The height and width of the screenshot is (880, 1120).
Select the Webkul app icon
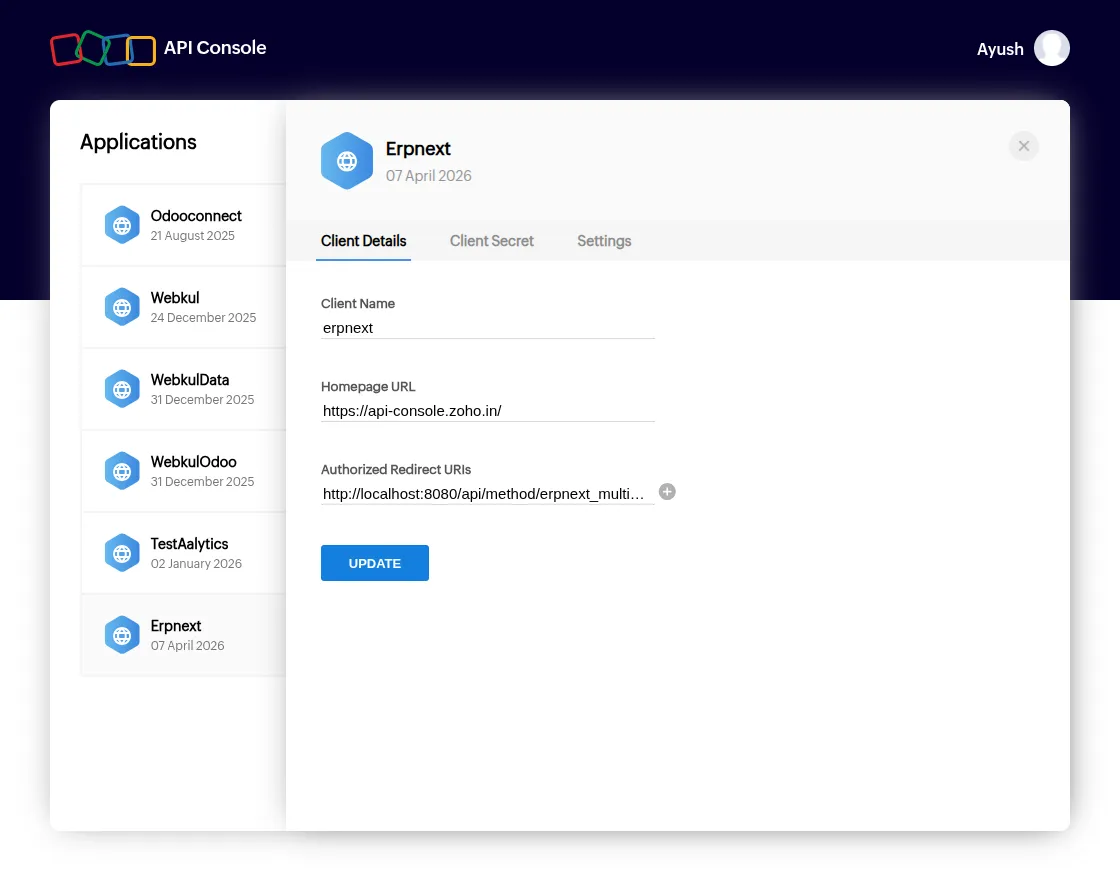point(122,307)
